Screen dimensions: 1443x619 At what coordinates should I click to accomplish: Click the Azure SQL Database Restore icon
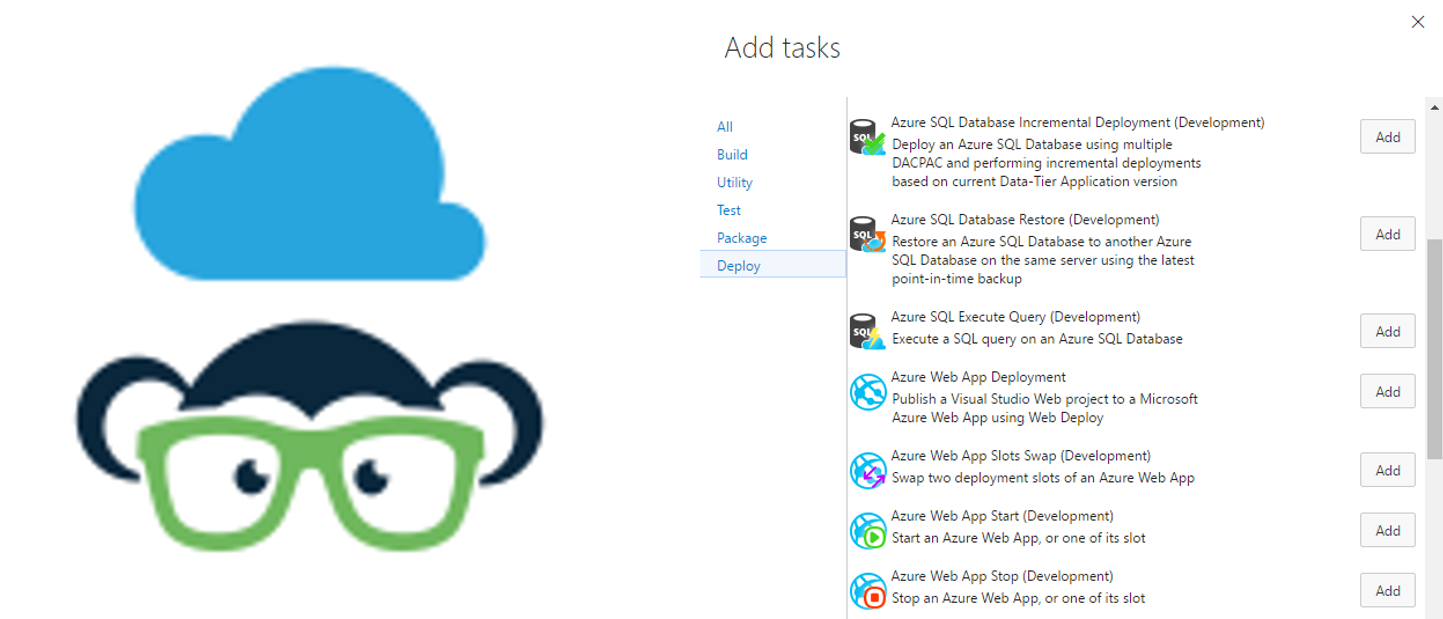(867, 234)
